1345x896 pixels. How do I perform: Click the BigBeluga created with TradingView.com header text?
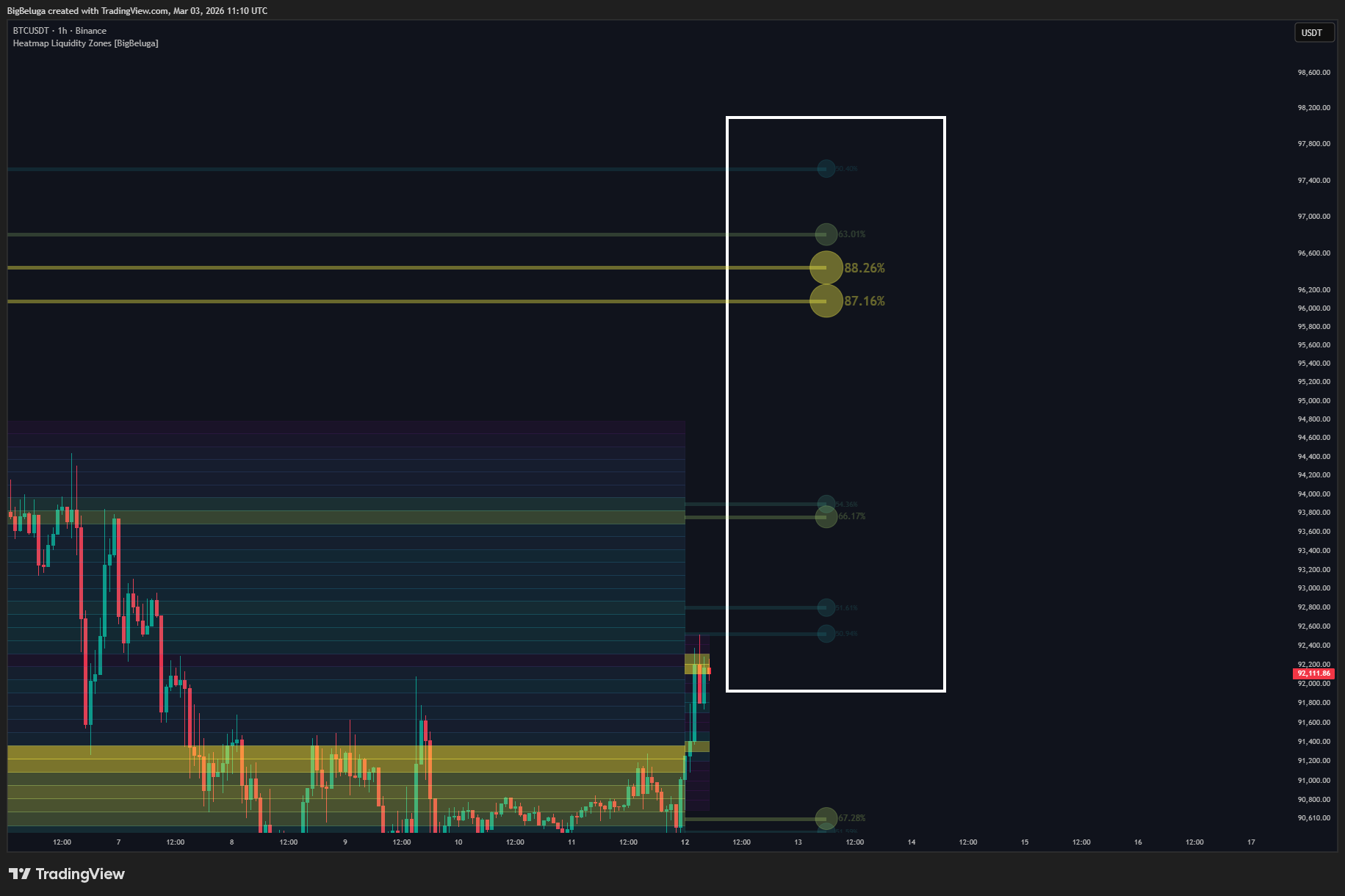click(137, 11)
